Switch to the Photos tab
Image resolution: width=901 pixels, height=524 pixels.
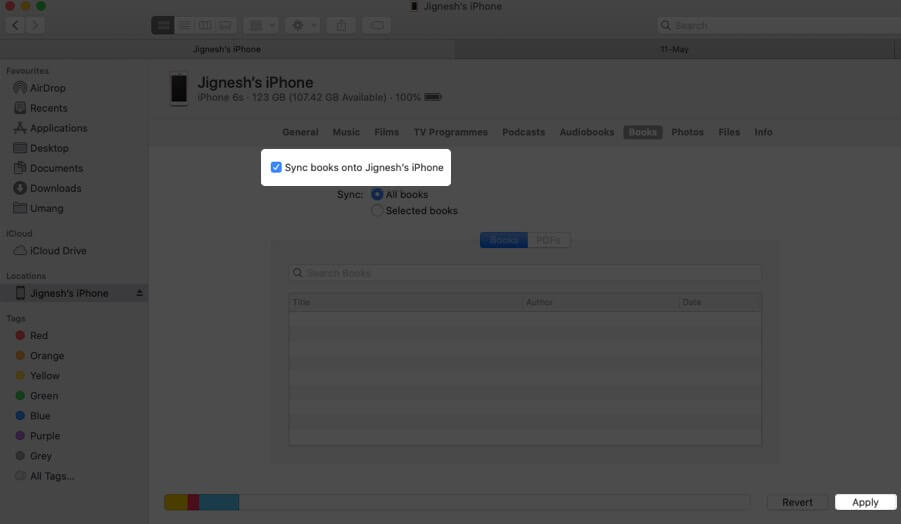(687, 132)
